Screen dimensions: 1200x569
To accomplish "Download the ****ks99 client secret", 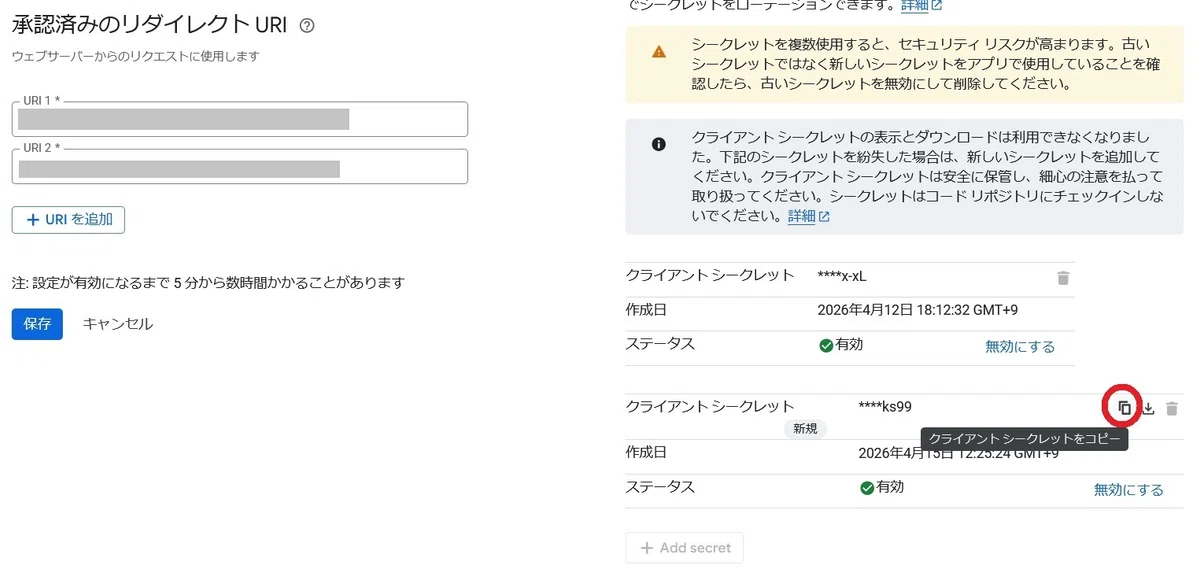I will coord(1149,408).
